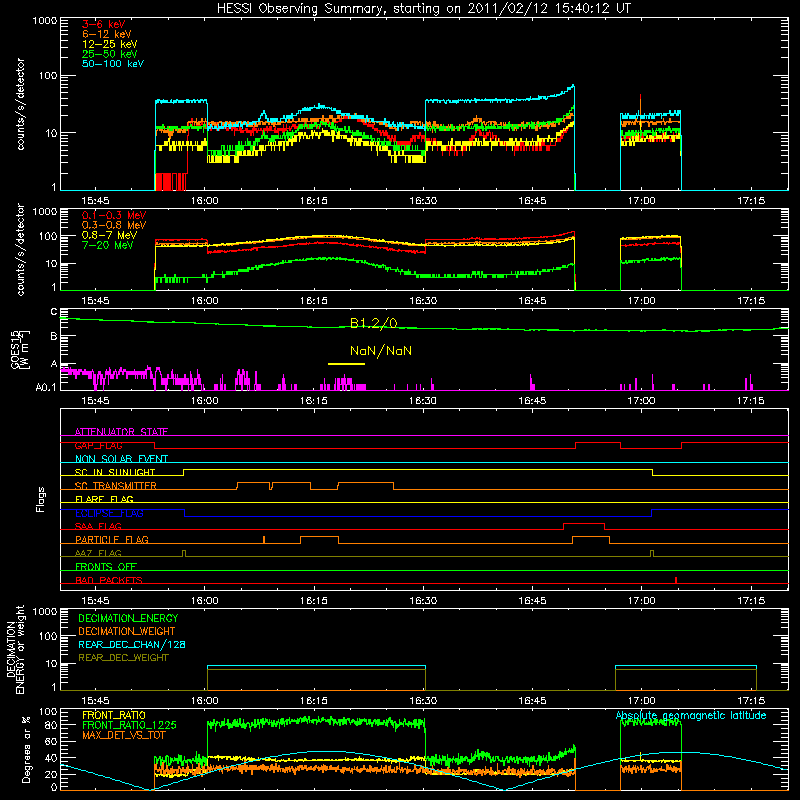The width and height of the screenshot is (800, 800).
Task: Click the B1.2/0 flare class annotation
Action: pyautogui.click(x=373, y=323)
